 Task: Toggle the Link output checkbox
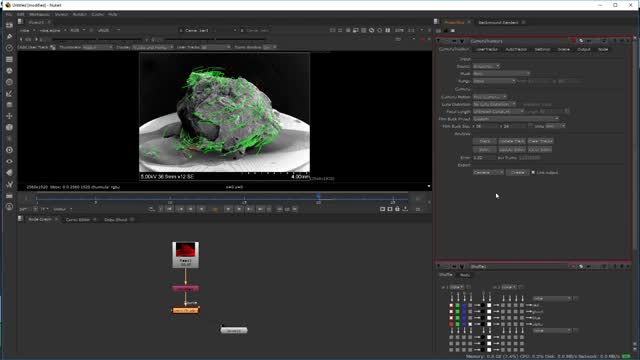pyautogui.click(x=533, y=173)
